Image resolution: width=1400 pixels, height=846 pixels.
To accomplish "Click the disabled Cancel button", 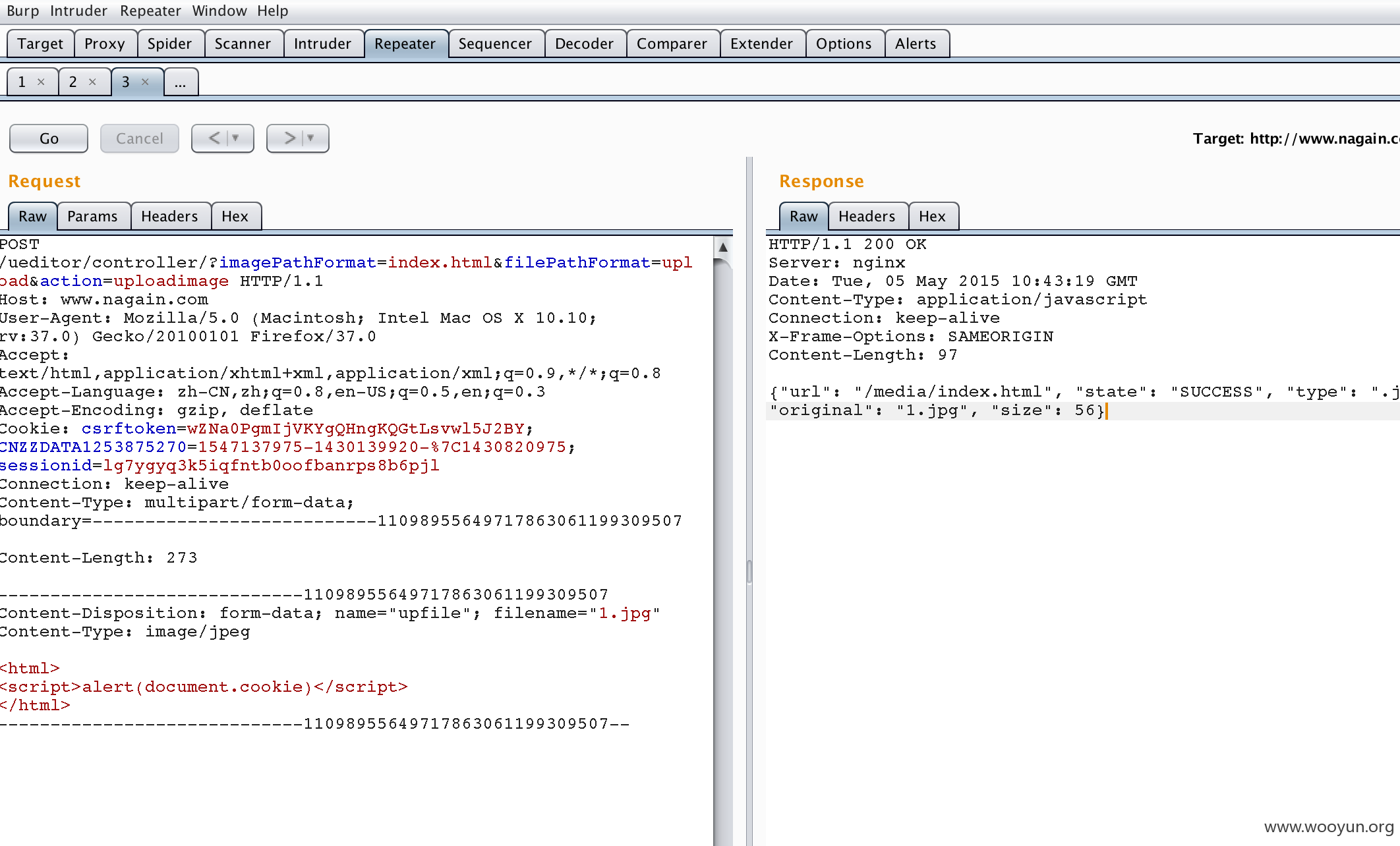I will click(140, 138).
